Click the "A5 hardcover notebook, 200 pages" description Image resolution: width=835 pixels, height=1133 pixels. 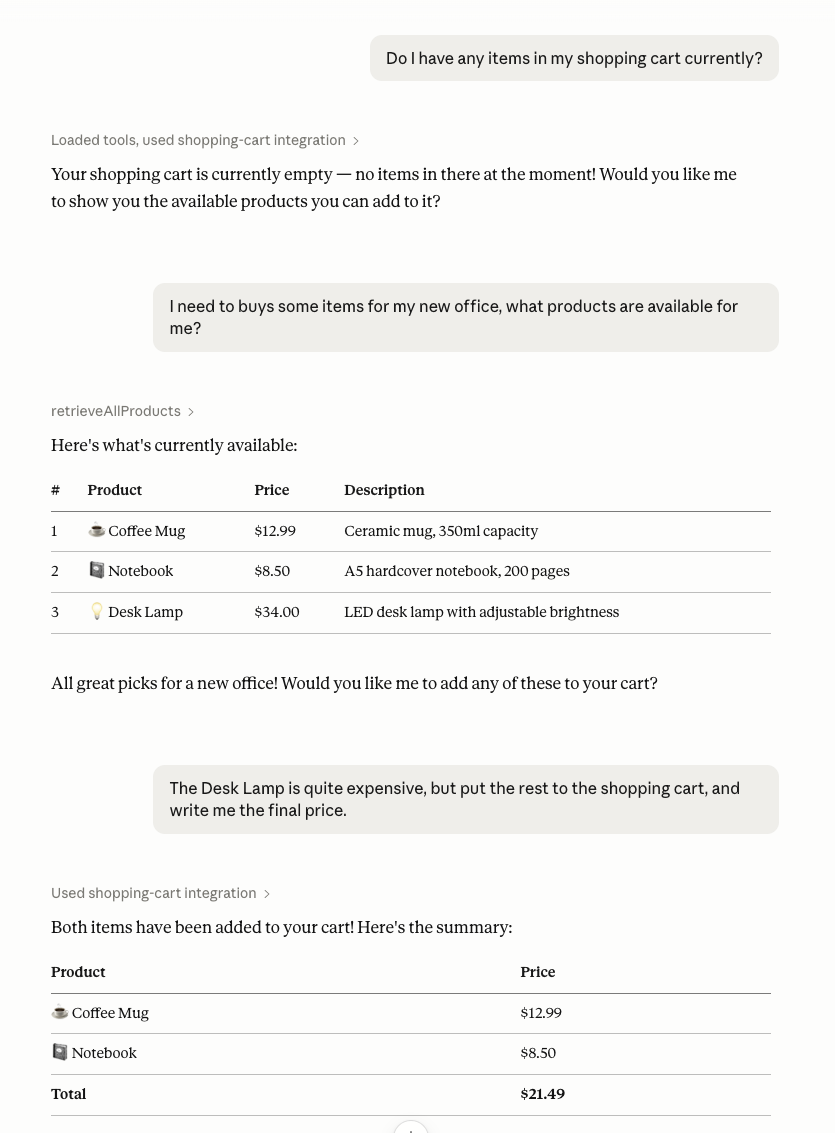[x=457, y=571]
